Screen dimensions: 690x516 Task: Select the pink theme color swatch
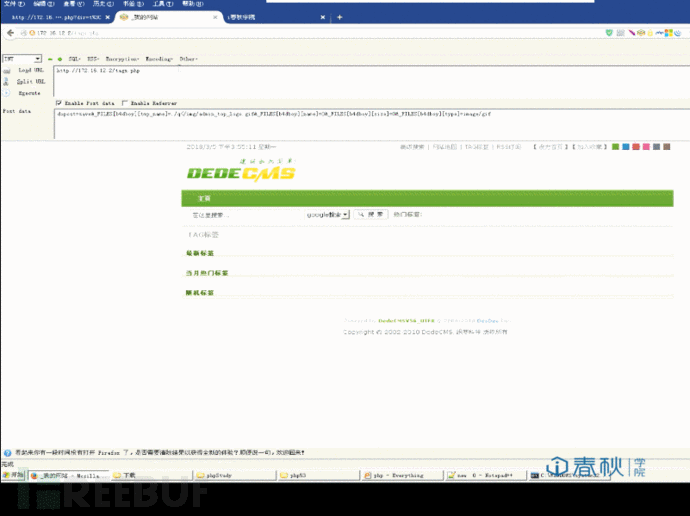point(646,146)
